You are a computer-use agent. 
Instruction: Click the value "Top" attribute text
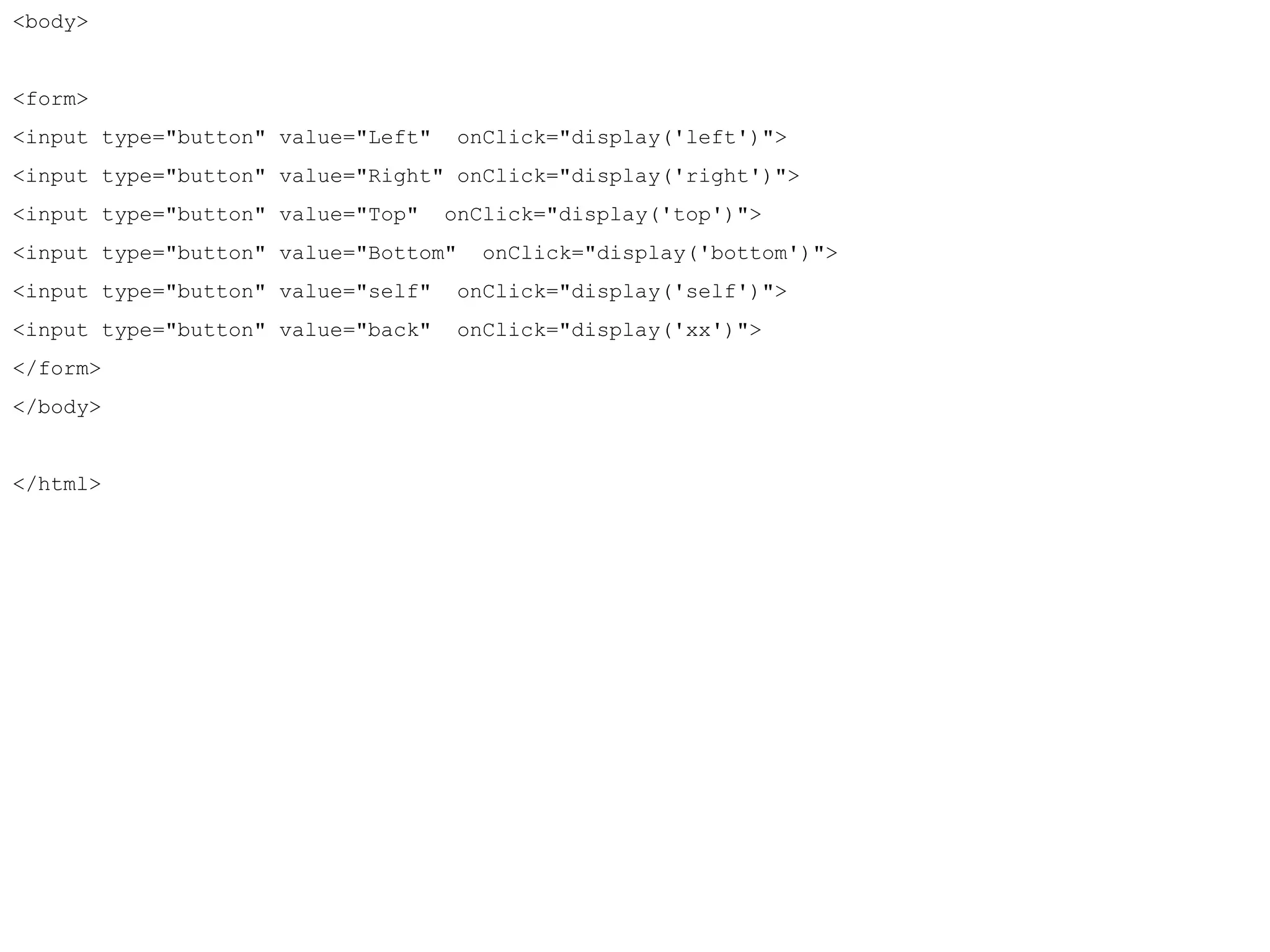coord(349,214)
